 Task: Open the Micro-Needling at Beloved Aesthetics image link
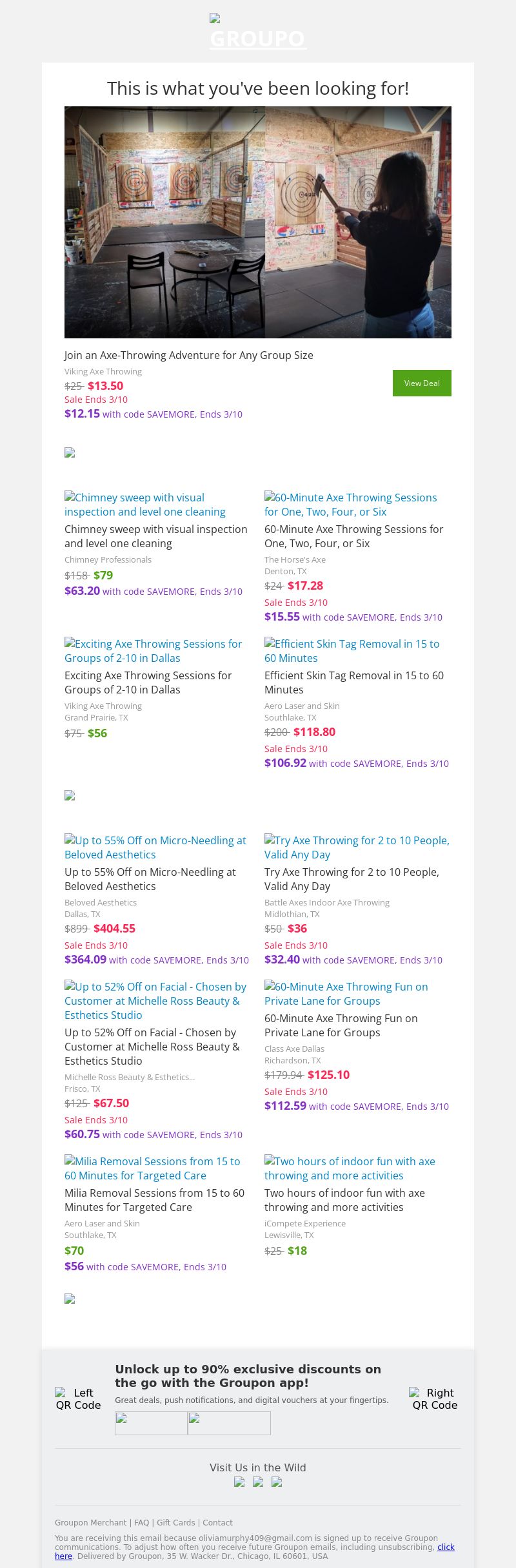click(155, 847)
